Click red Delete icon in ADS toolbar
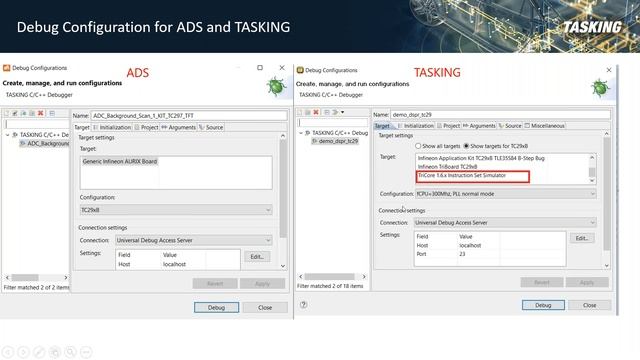This screenshot has width=640, height=360. click(41, 113)
